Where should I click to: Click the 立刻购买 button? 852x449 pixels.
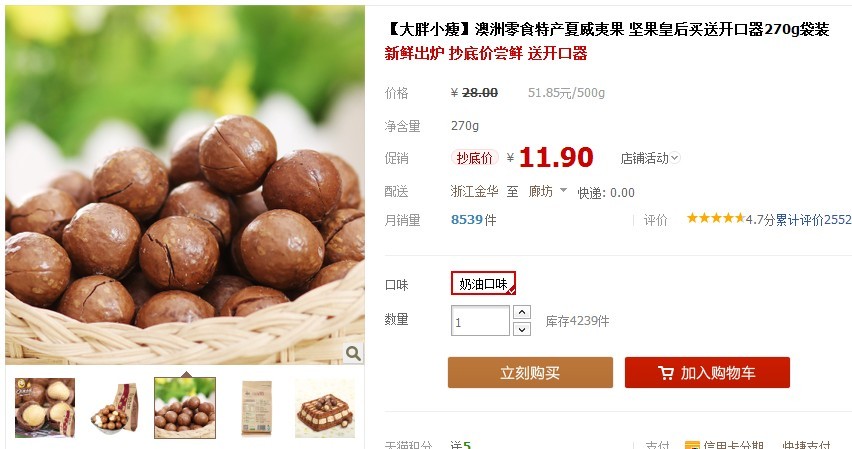pyautogui.click(x=530, y=372)
